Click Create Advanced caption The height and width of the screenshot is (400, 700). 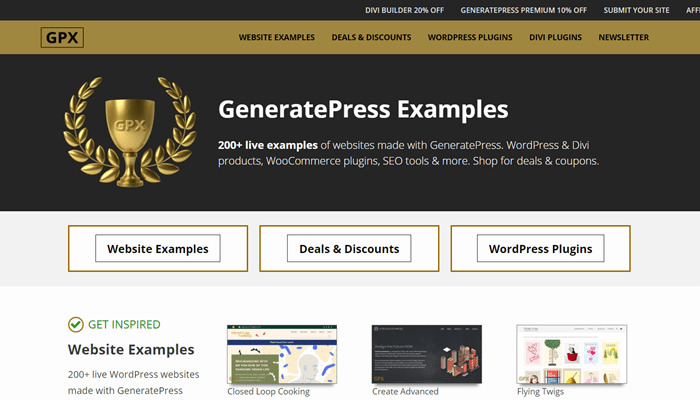coord(405,392)
